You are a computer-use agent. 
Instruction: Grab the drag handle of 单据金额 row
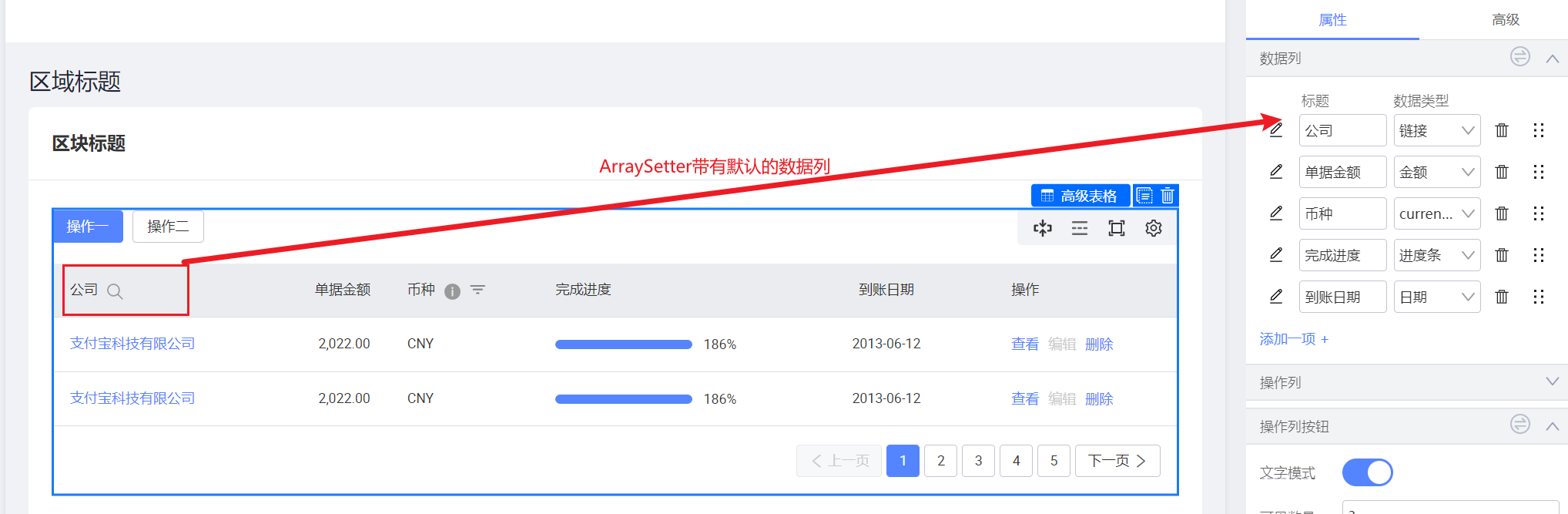point(1539,172)
